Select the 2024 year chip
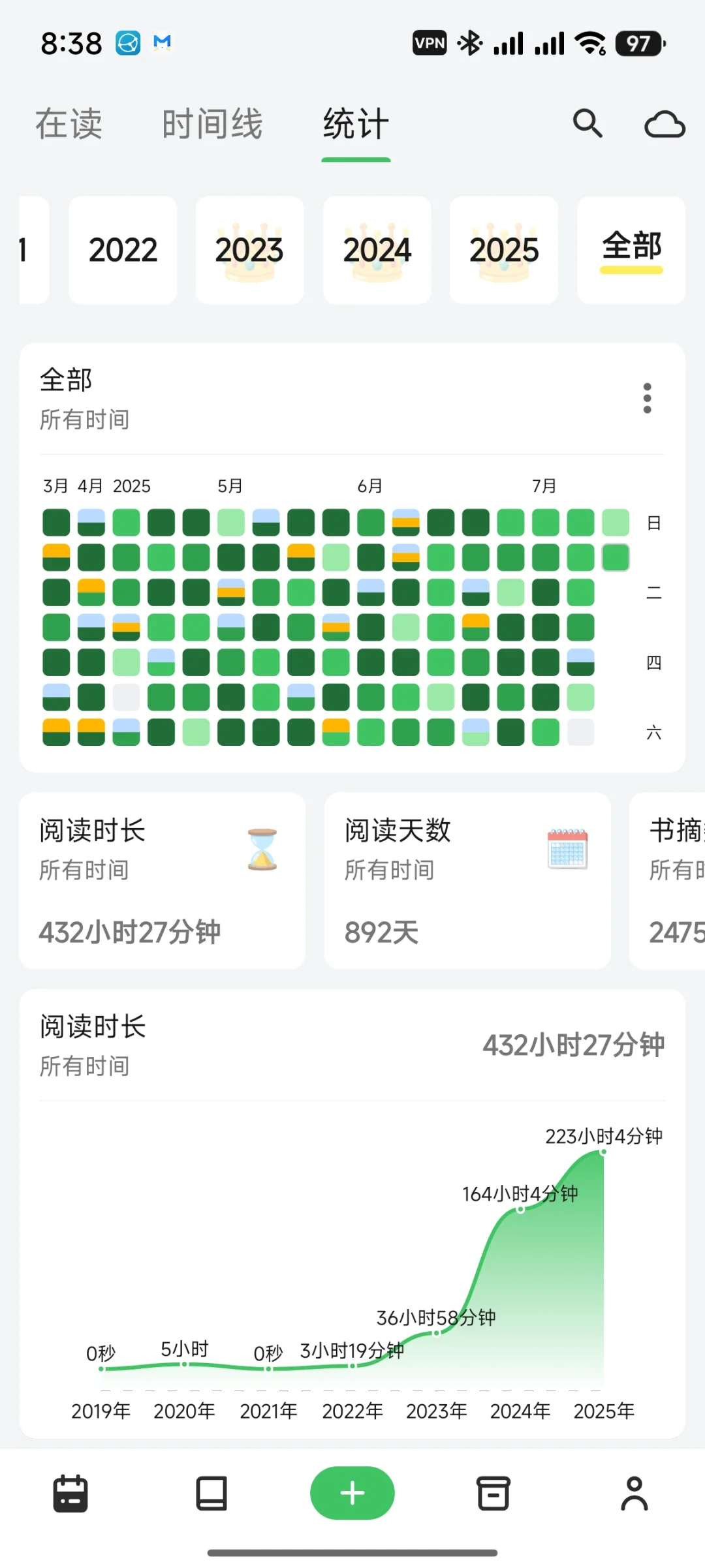Screen dimensions: 705x1568 tap(377, 250)
